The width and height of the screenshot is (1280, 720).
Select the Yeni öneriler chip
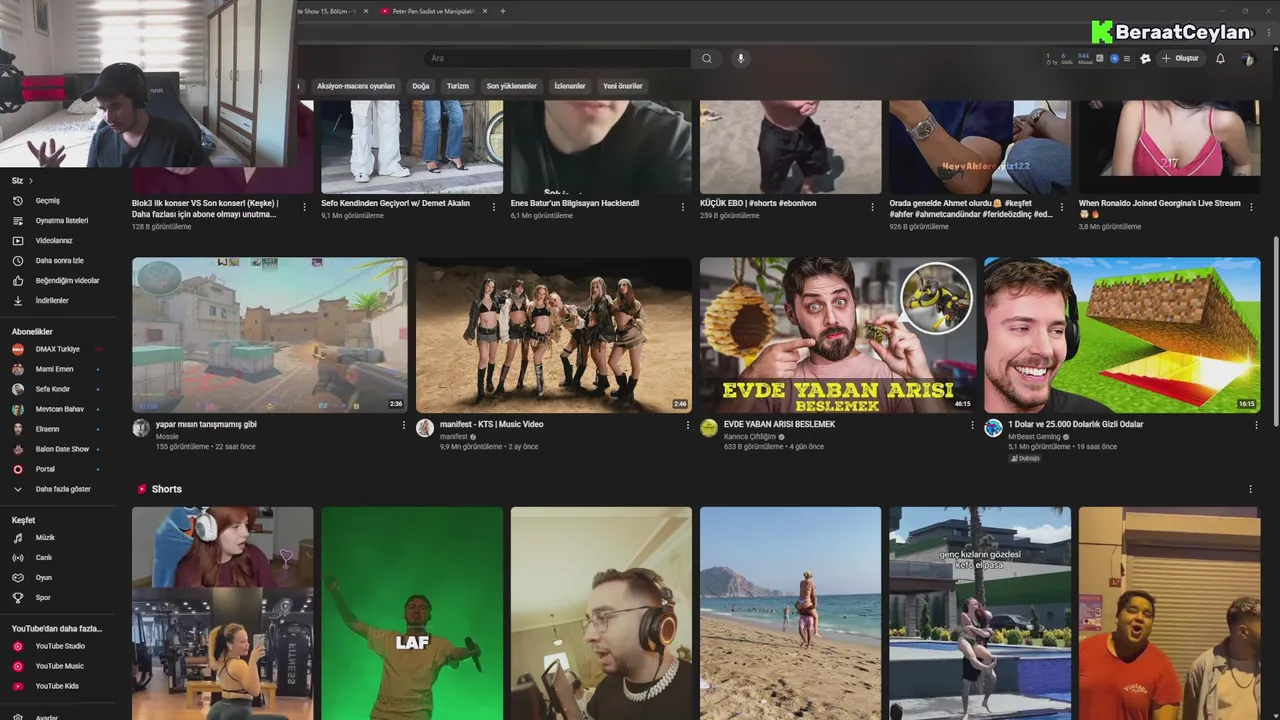[623, 86]
